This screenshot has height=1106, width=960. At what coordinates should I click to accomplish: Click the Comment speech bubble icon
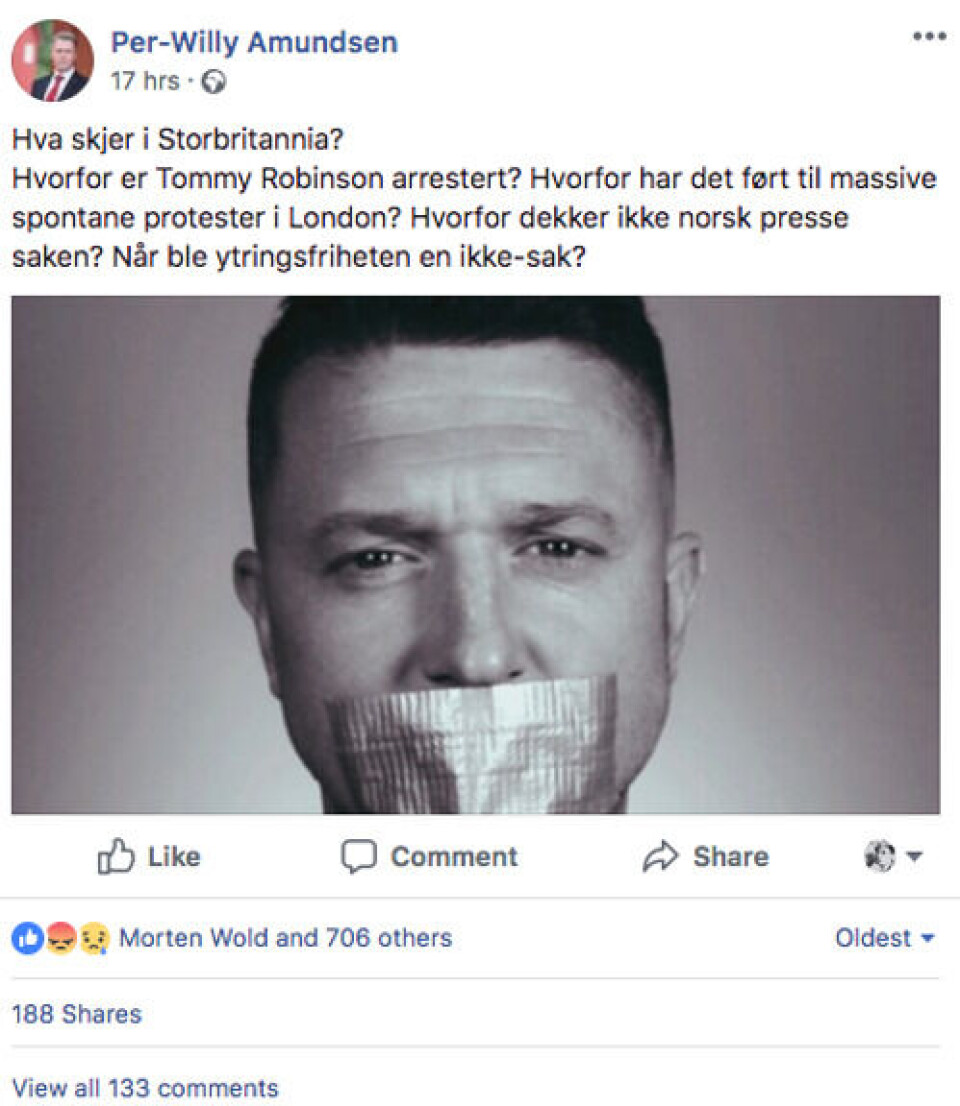click(x=359, y=857)
